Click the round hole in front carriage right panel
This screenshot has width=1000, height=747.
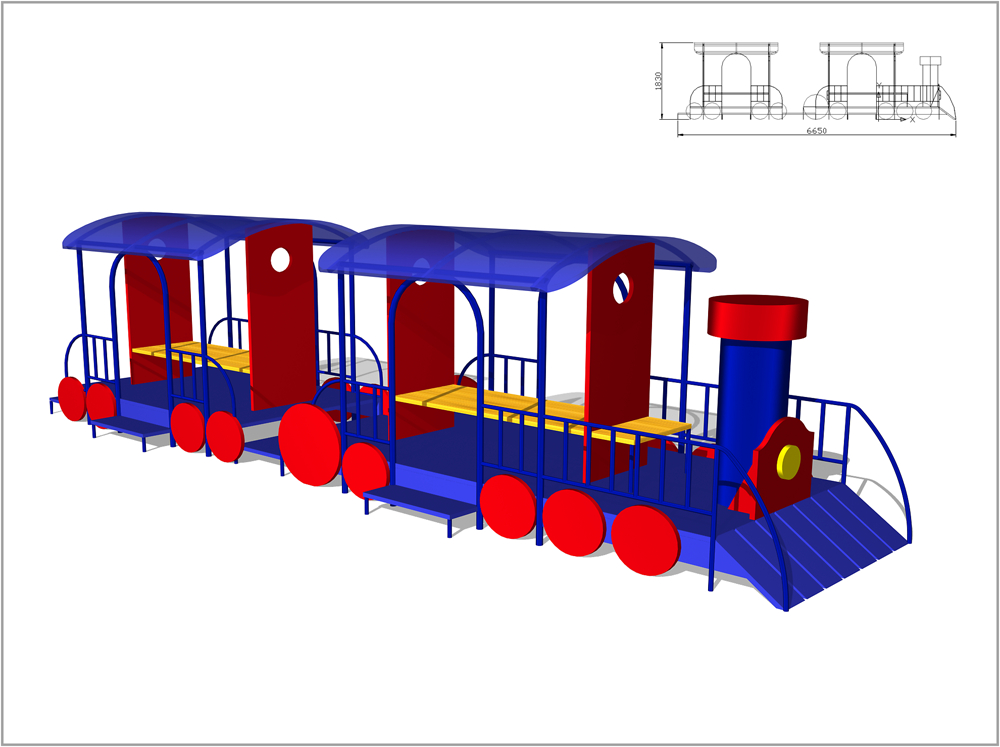pyautogui.click(x=623, y=287)
